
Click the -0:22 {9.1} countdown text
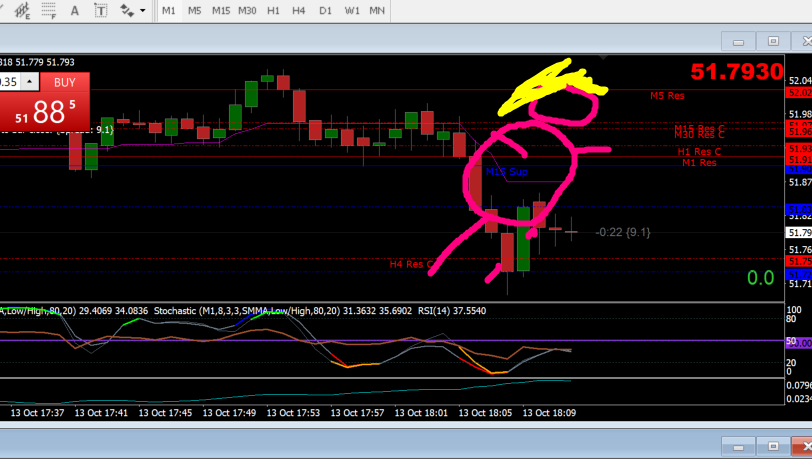point(623,232)
